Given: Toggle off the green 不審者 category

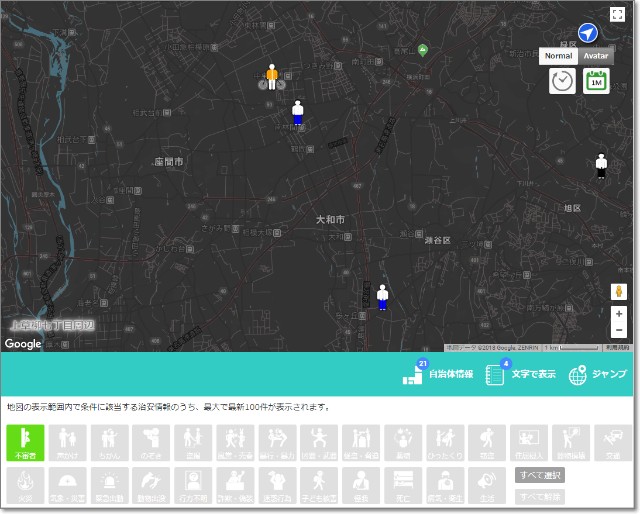Looking at the screenshot, I should 25,441.
